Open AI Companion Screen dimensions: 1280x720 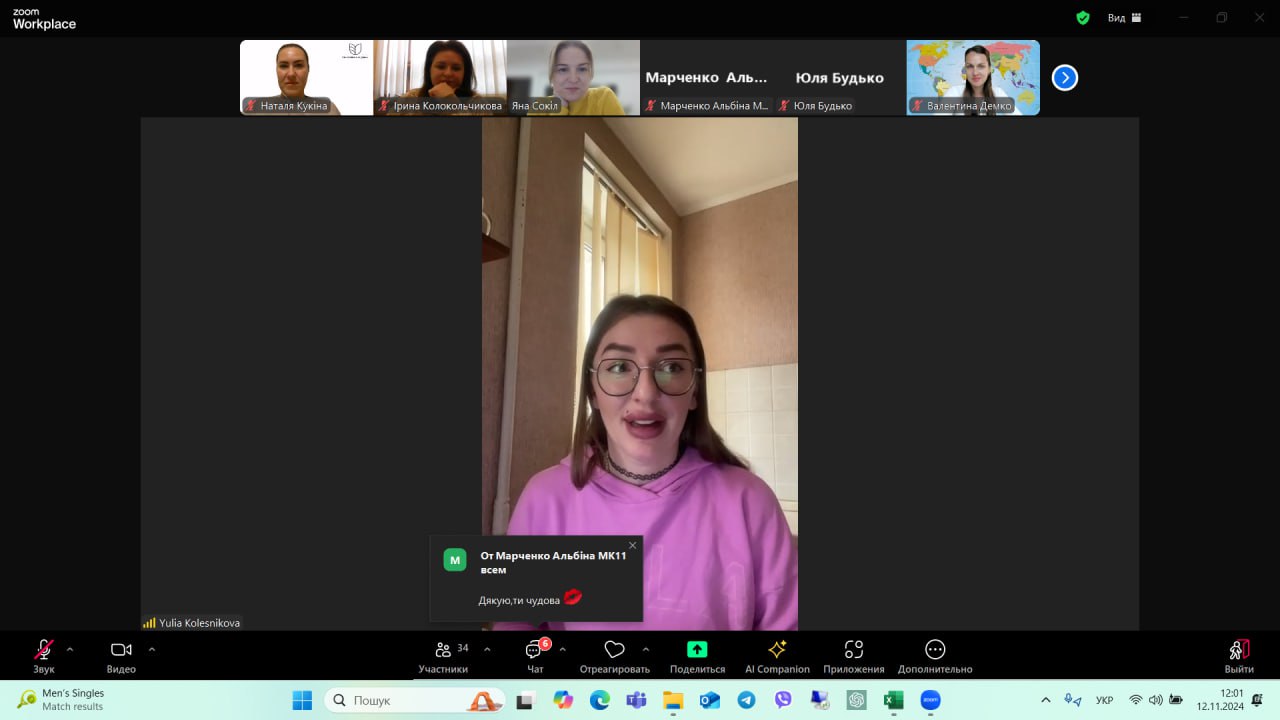777,656
